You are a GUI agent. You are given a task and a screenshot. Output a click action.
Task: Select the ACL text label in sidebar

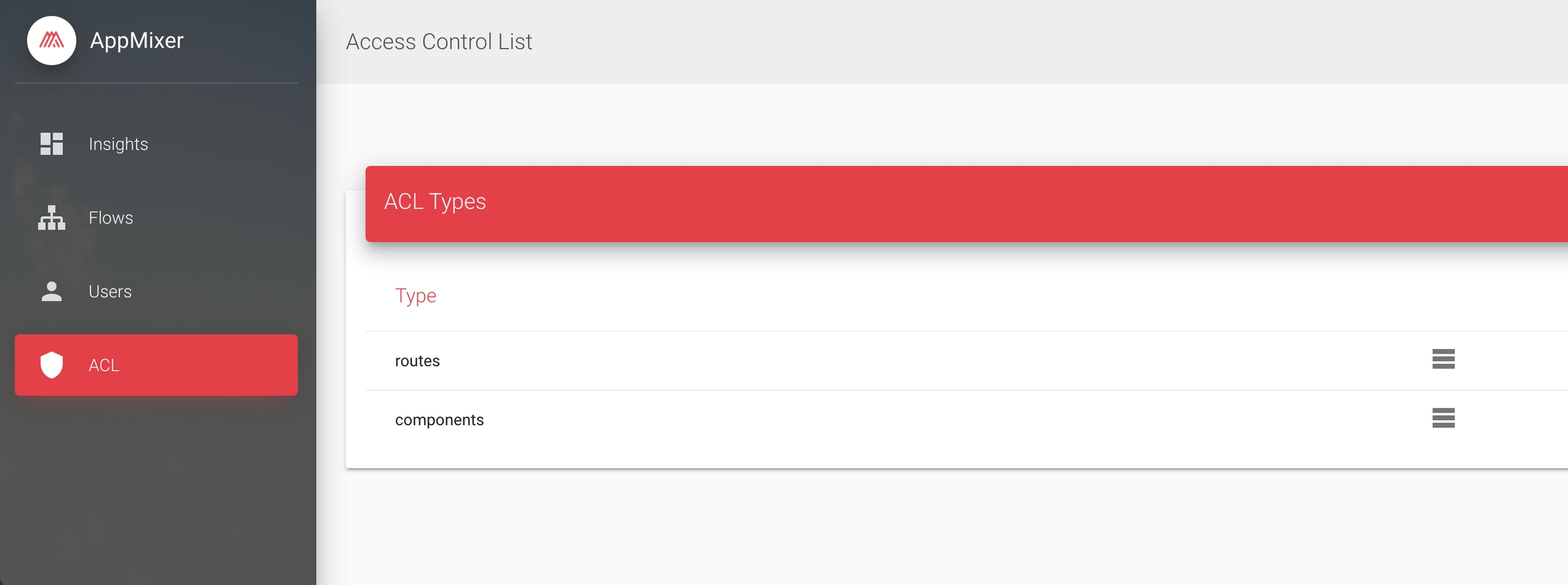point(104,365)
